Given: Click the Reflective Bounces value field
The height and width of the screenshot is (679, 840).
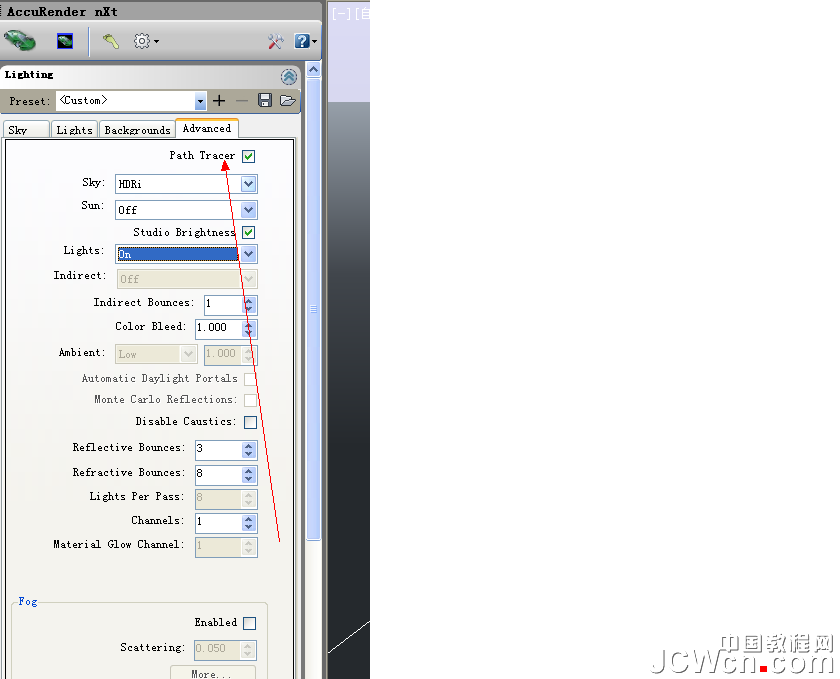Looking at the screenshot, I should 219,450.
